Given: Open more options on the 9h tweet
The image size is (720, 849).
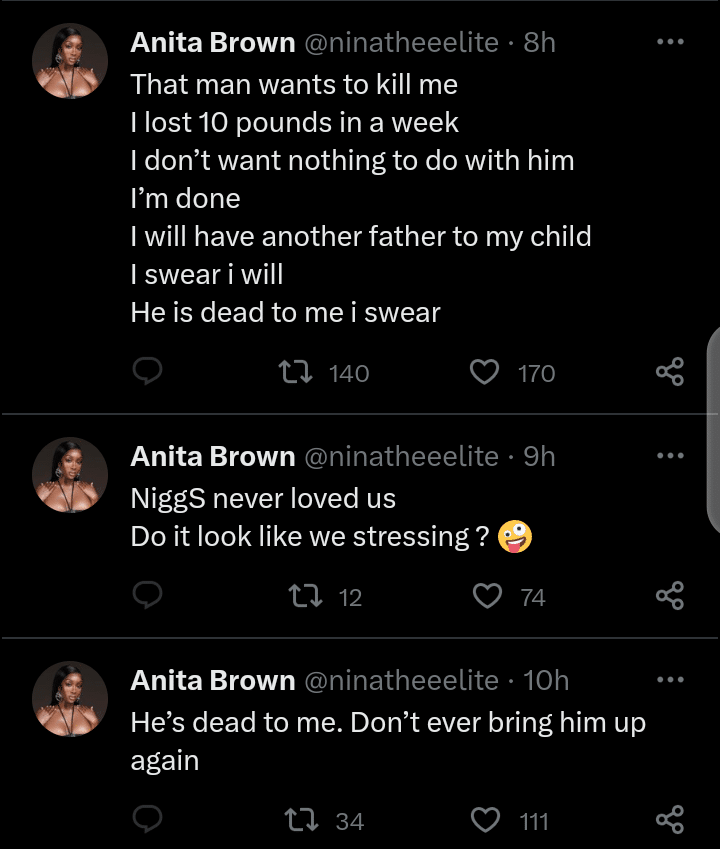Looking at the screenshot, I should click(x=669, y=456).
